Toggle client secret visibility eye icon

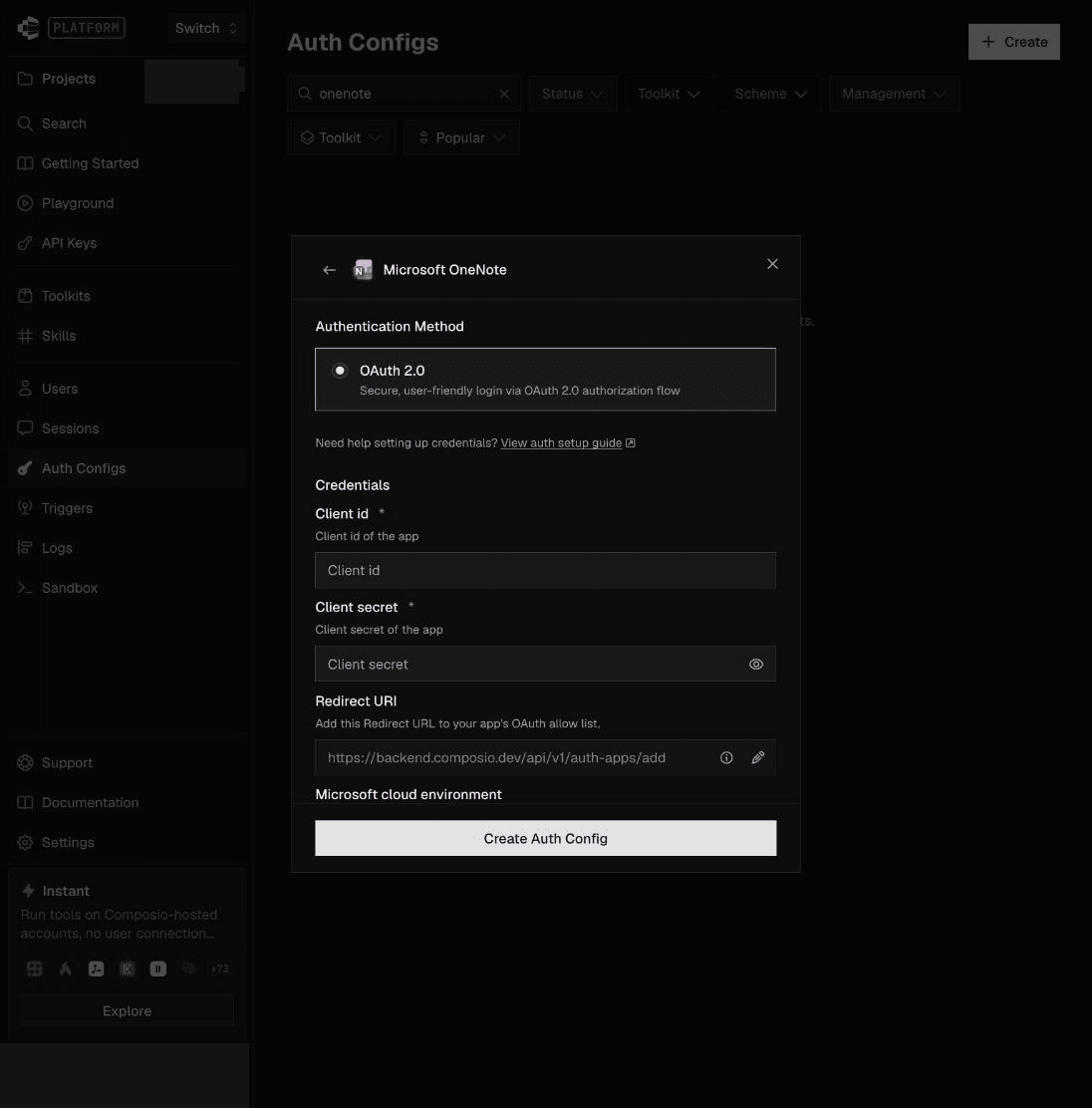pyautogui.click(x=755, y=665)
